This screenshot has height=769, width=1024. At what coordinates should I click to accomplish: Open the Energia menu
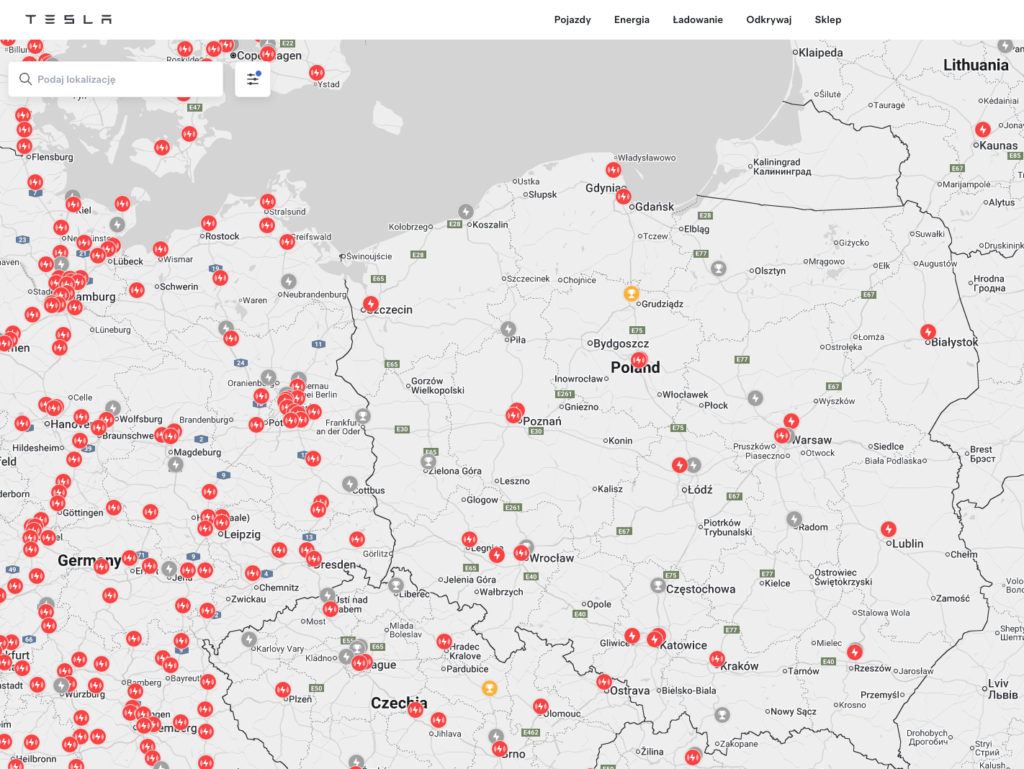tap(631, 19)
